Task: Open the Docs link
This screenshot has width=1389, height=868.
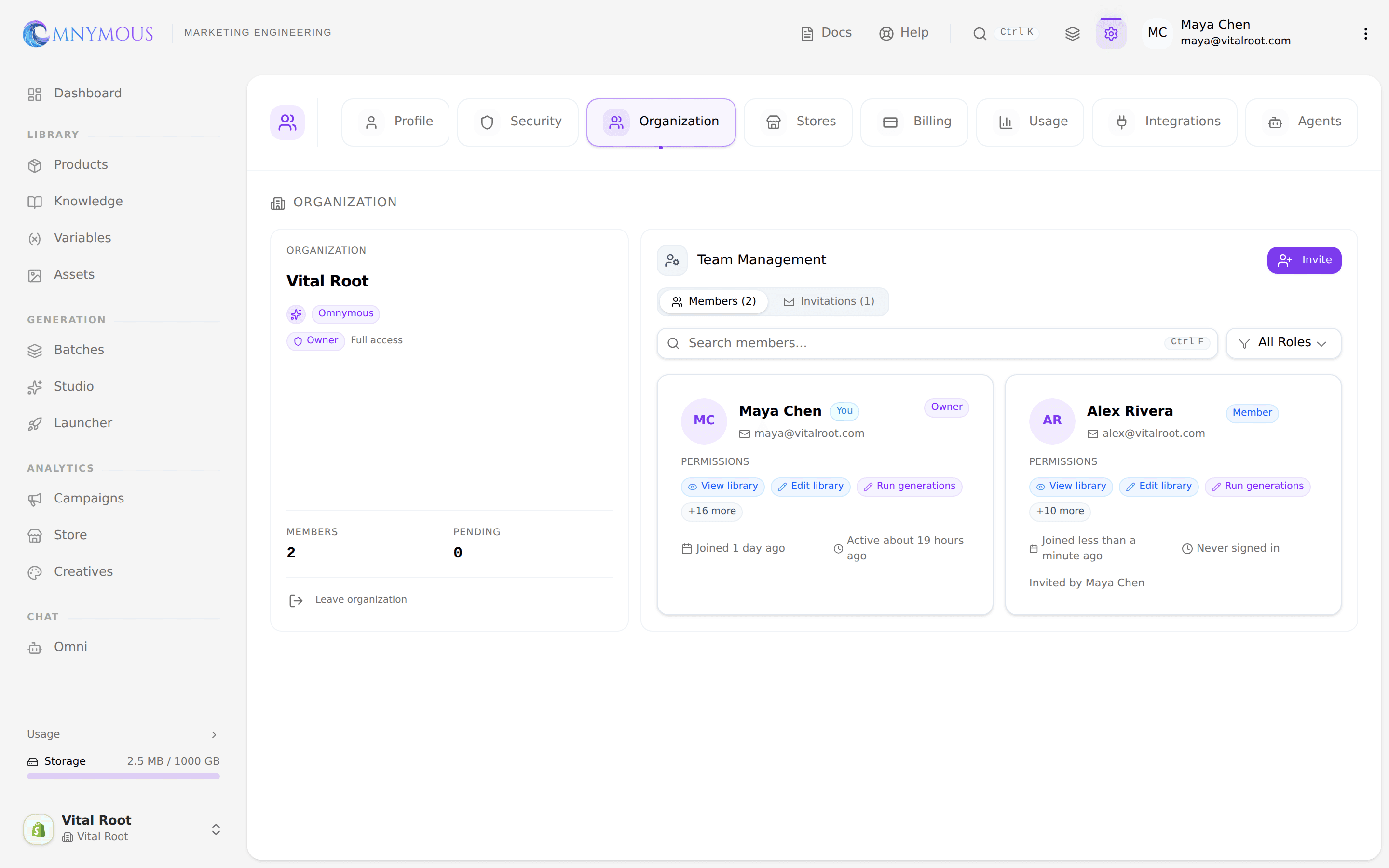Action: point(826,33)
